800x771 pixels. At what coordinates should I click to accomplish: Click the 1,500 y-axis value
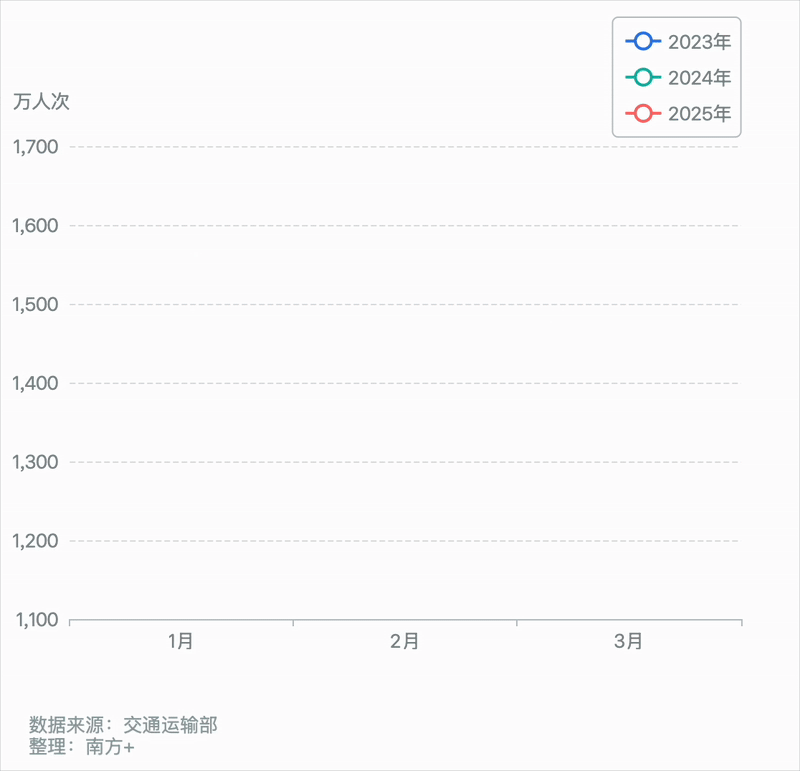pos(35,304)
